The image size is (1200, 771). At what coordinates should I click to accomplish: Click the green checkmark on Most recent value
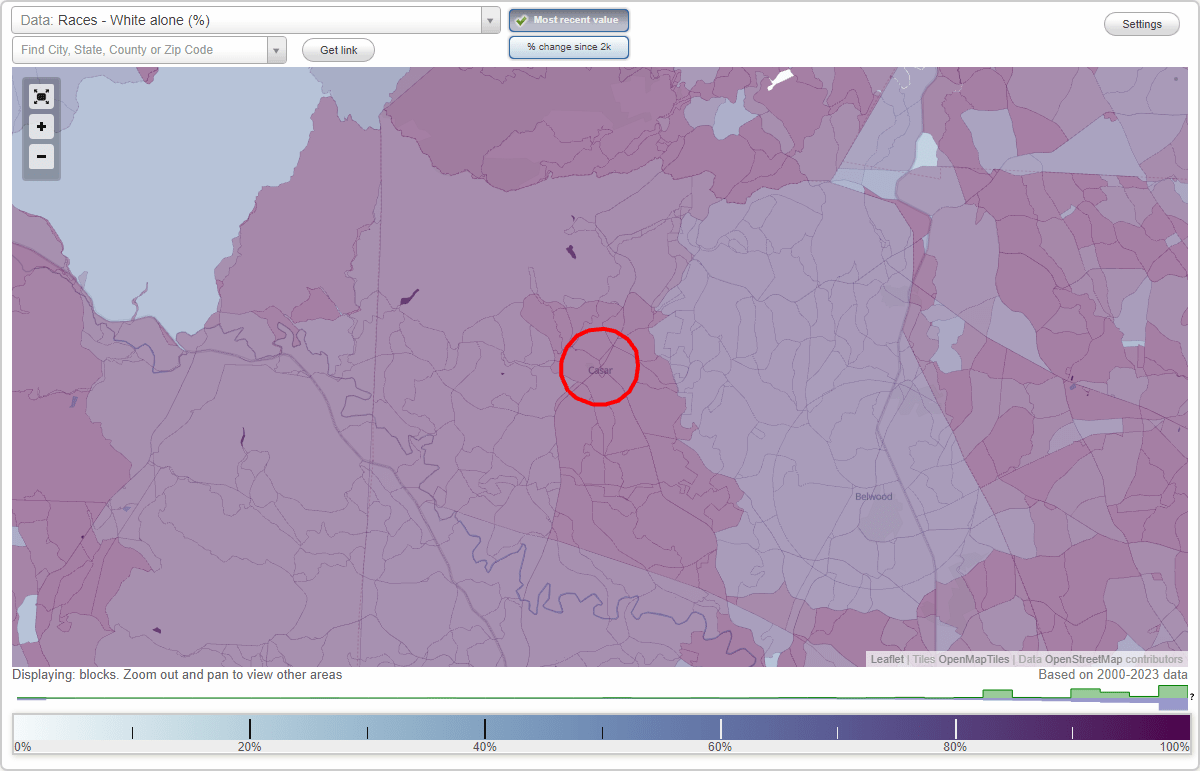click(x=520, y=20)
